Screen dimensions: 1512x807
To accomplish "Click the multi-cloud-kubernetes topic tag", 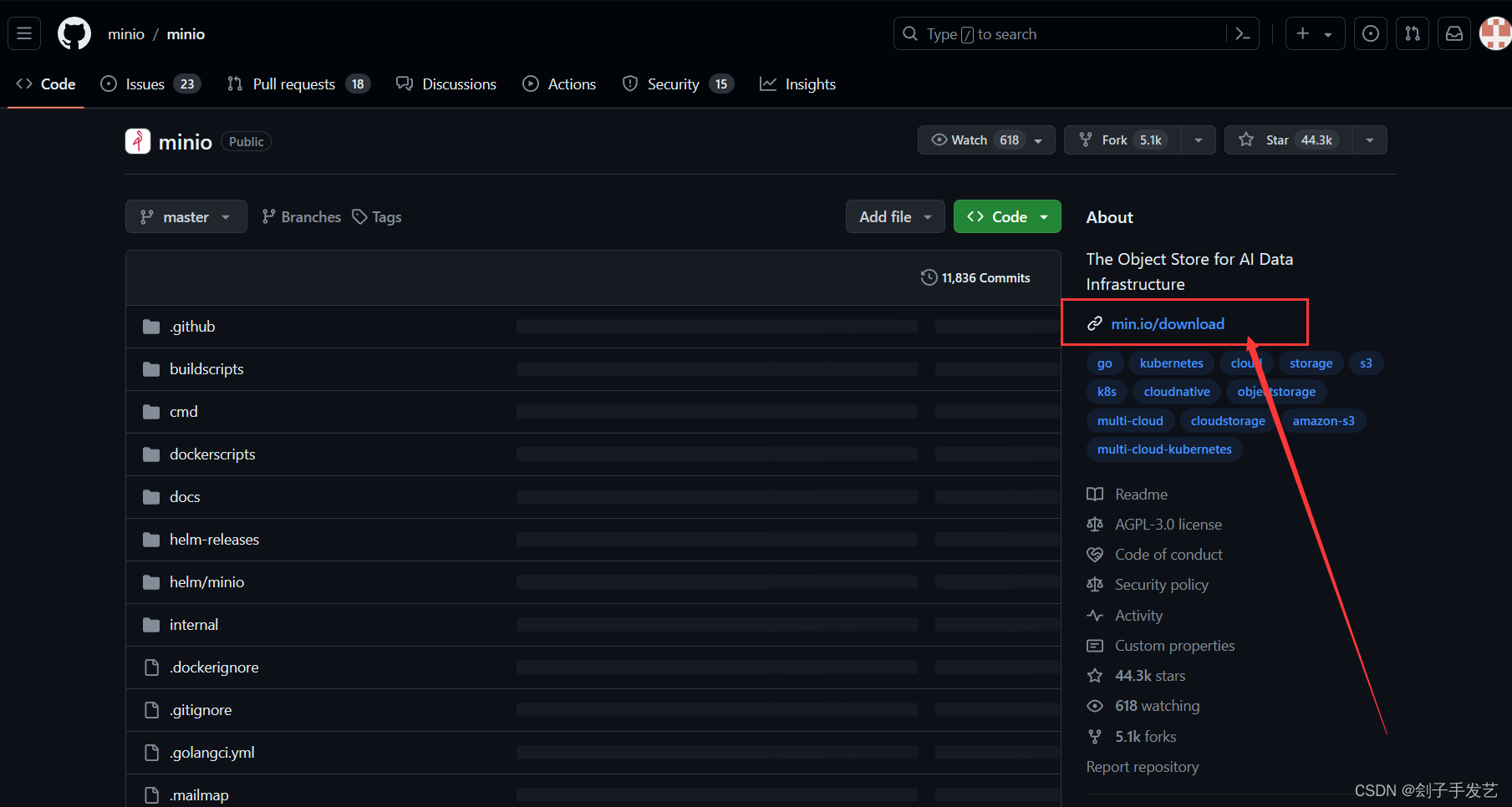I will [x=1164, y=449].
